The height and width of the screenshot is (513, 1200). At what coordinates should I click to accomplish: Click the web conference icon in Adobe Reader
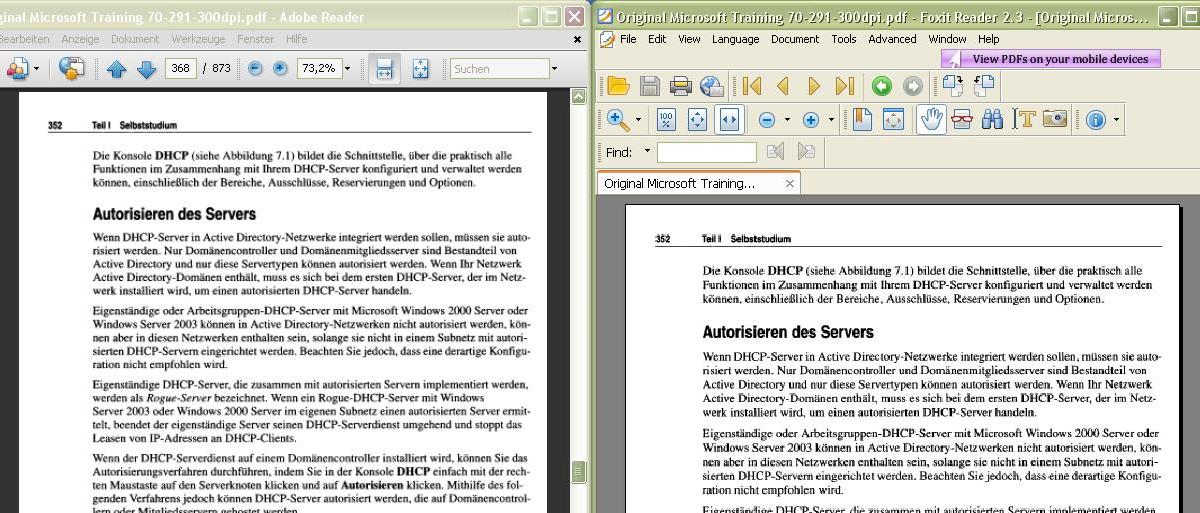(71, 68)
